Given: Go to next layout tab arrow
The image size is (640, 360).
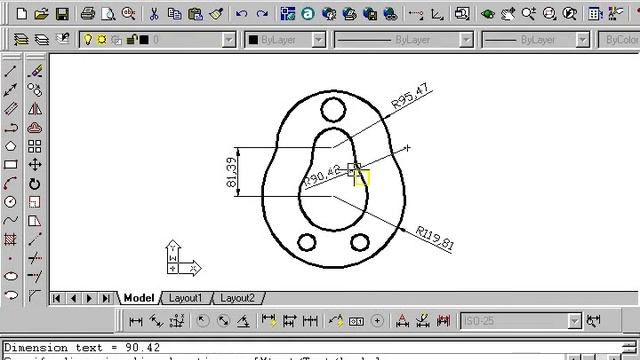Looking at the screenshot, I should (x=89, y=298).
